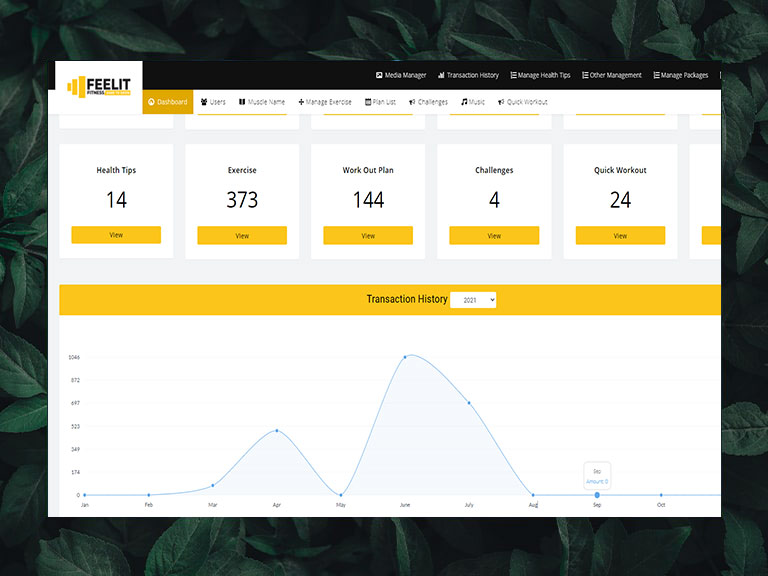Open Media Manager from top bar

coord(400,75)
